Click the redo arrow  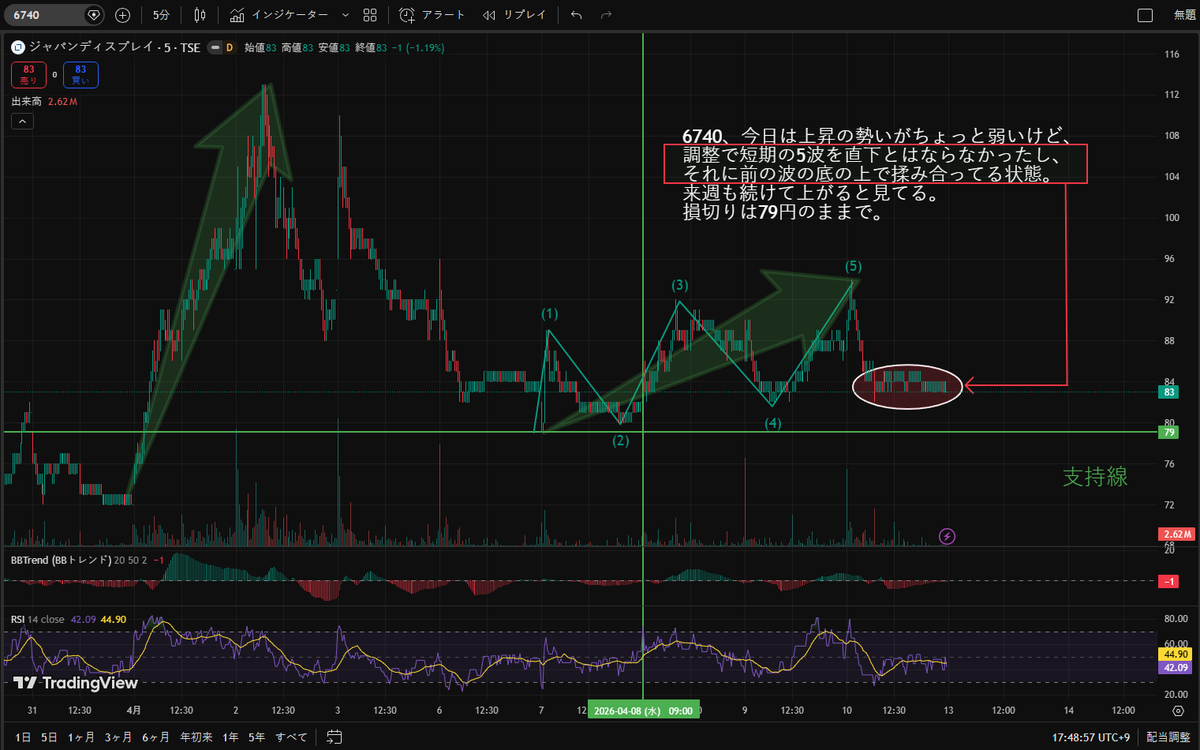(606, 15)
